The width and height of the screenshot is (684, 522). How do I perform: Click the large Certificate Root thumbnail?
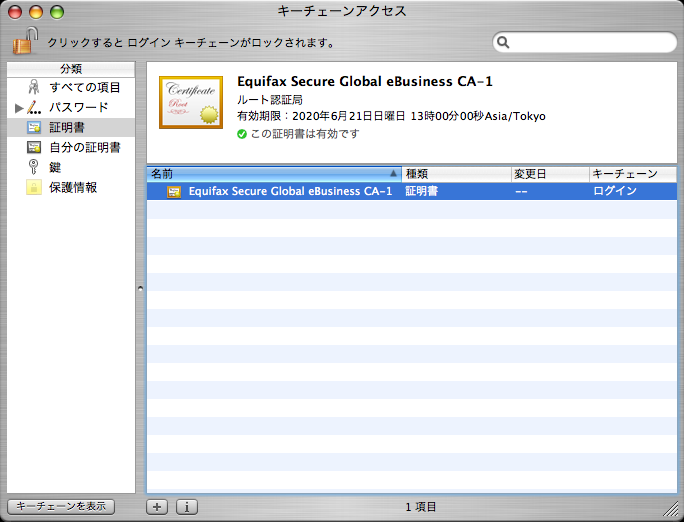click(x=191, y=102)
